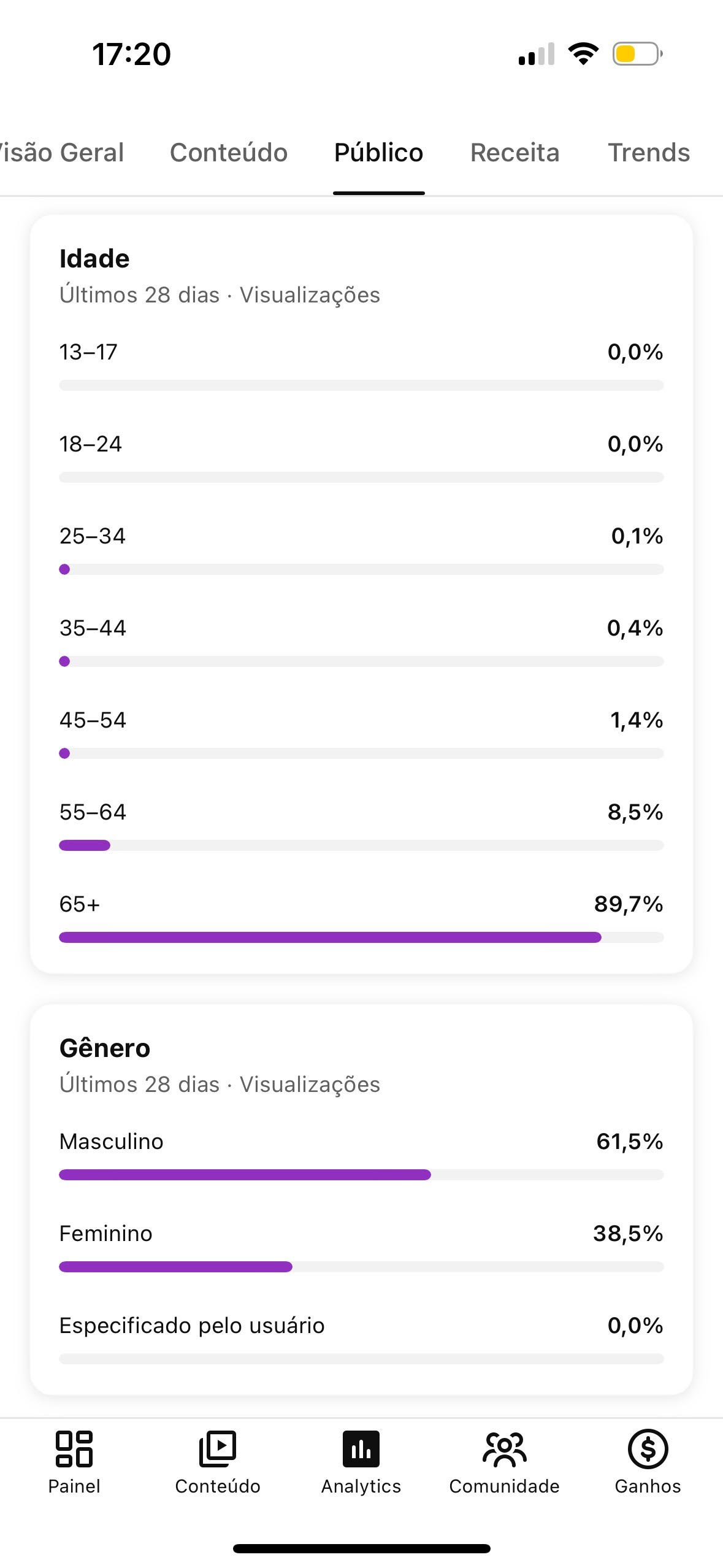This screenshot has height=1568, width=723.
Task: Open the Gênero card heading
Action: tap(105, 1048)
